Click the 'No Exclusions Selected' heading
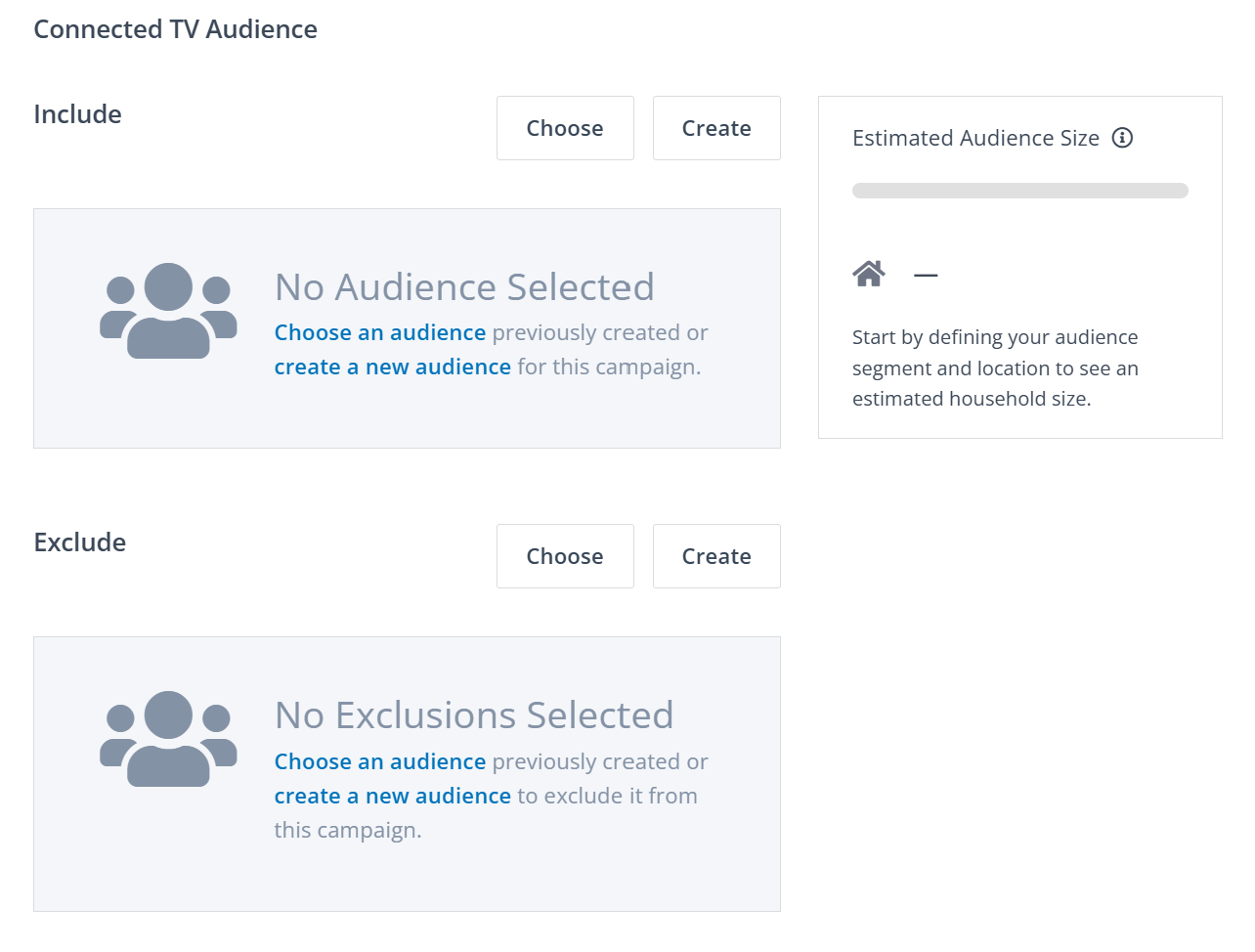This screenshot has height=952, width=1255. point(474,715)
